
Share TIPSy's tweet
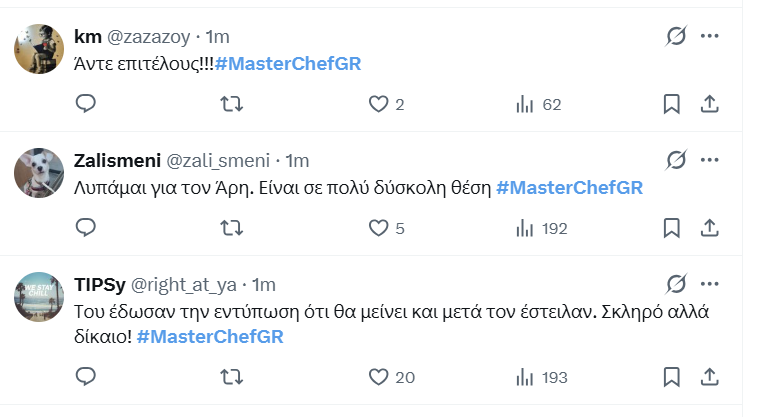click(x=708, y=377)
